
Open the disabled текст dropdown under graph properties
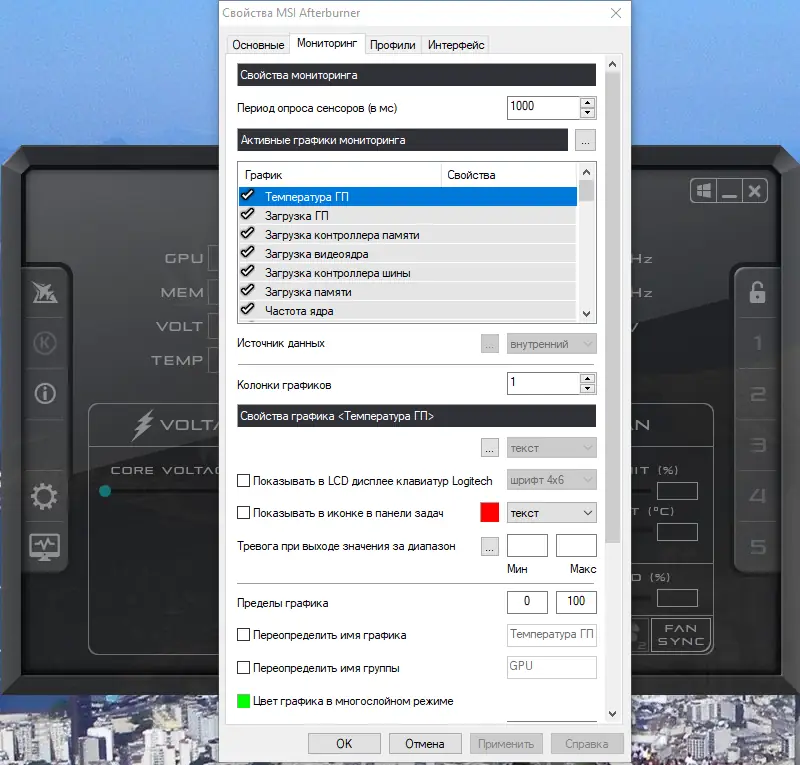coord(552,448)
